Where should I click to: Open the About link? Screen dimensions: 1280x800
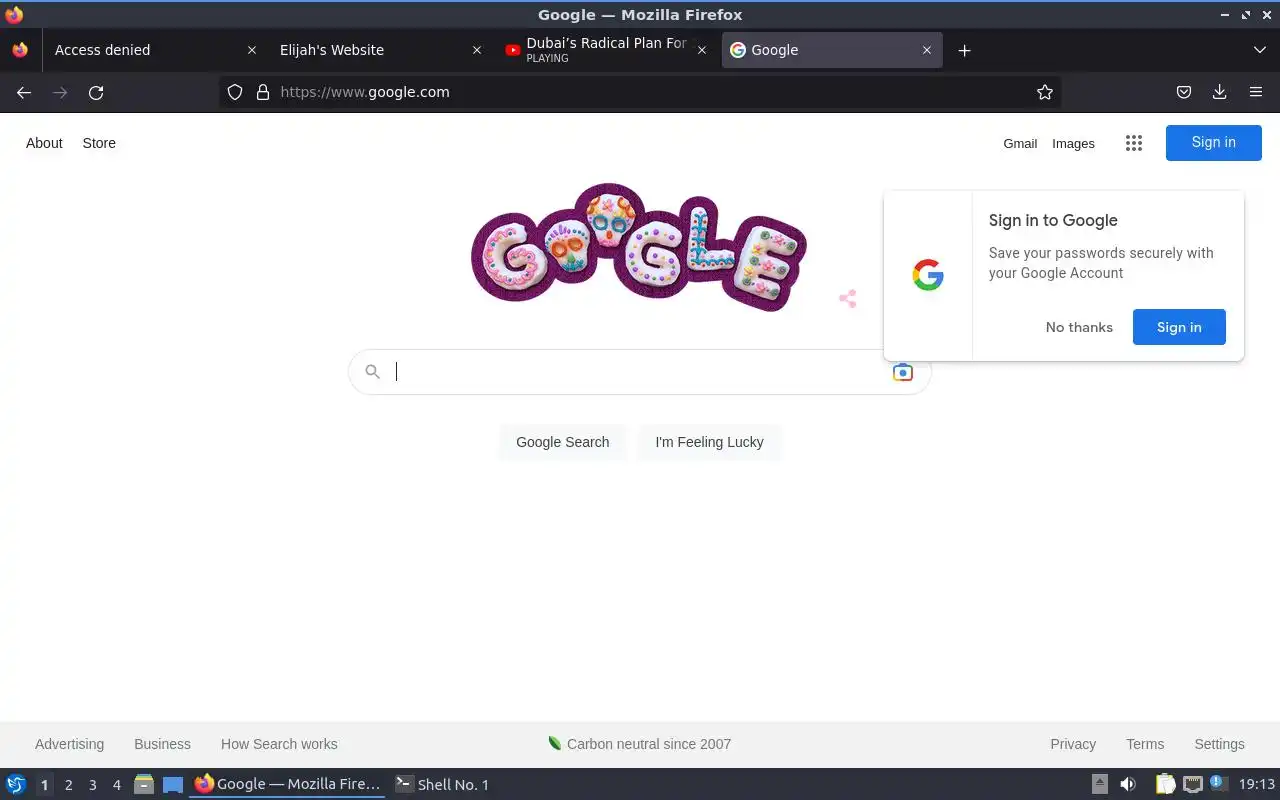44,143
